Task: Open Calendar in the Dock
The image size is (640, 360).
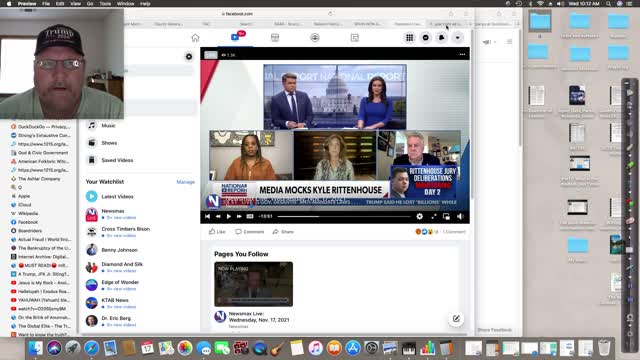Action: 147,348
